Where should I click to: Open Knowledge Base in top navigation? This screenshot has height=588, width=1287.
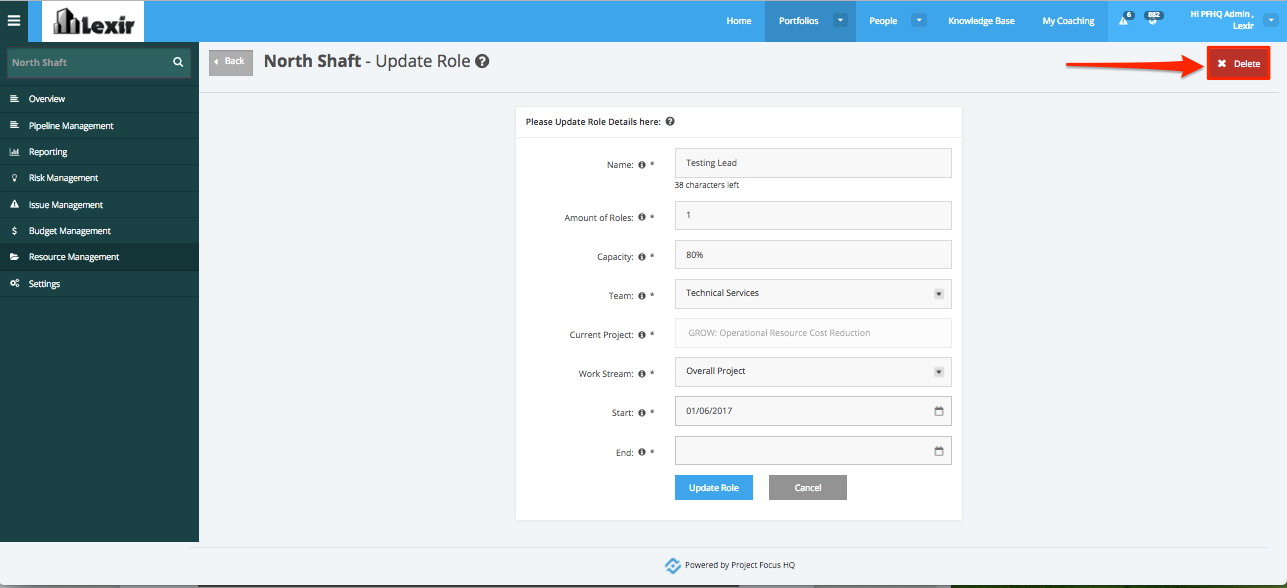click(x=981, y=21)
